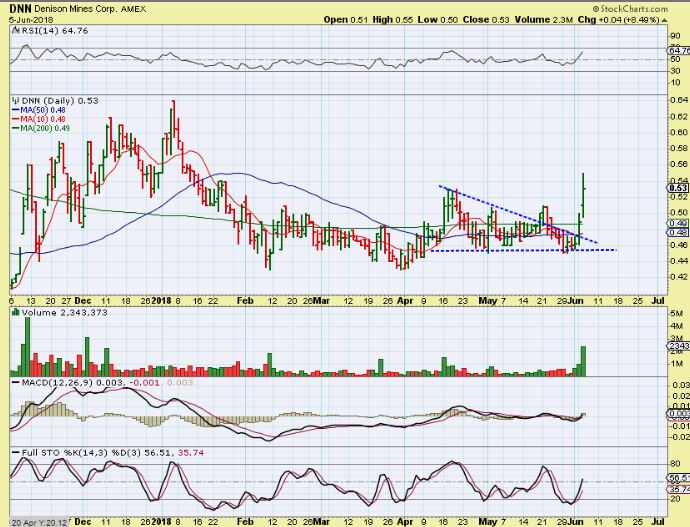Click the Denison Mines Corp. company name
Image resolution: width=690 pixels, height=527 pixels.
click(74, 9)
